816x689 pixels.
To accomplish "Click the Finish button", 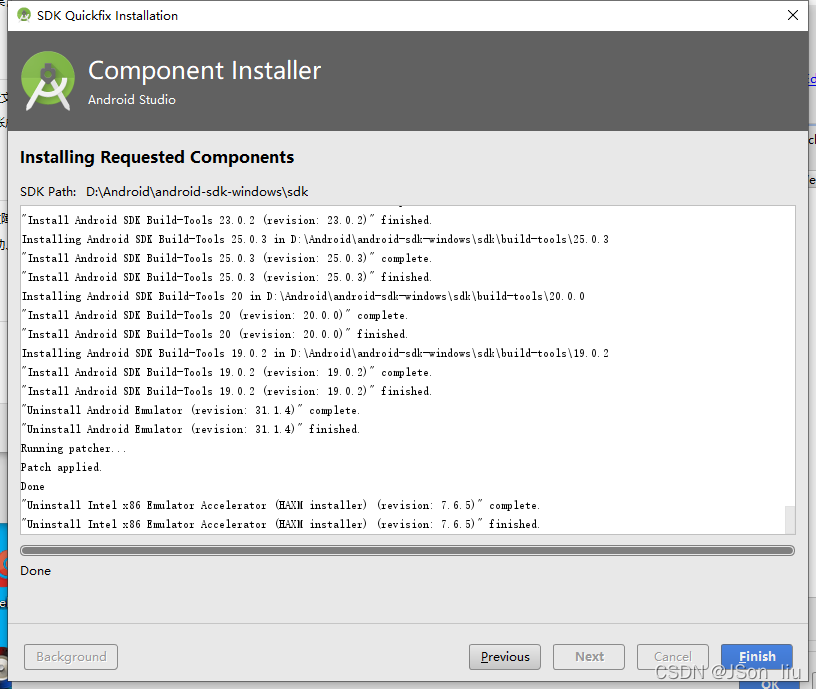I will point(757,657).
